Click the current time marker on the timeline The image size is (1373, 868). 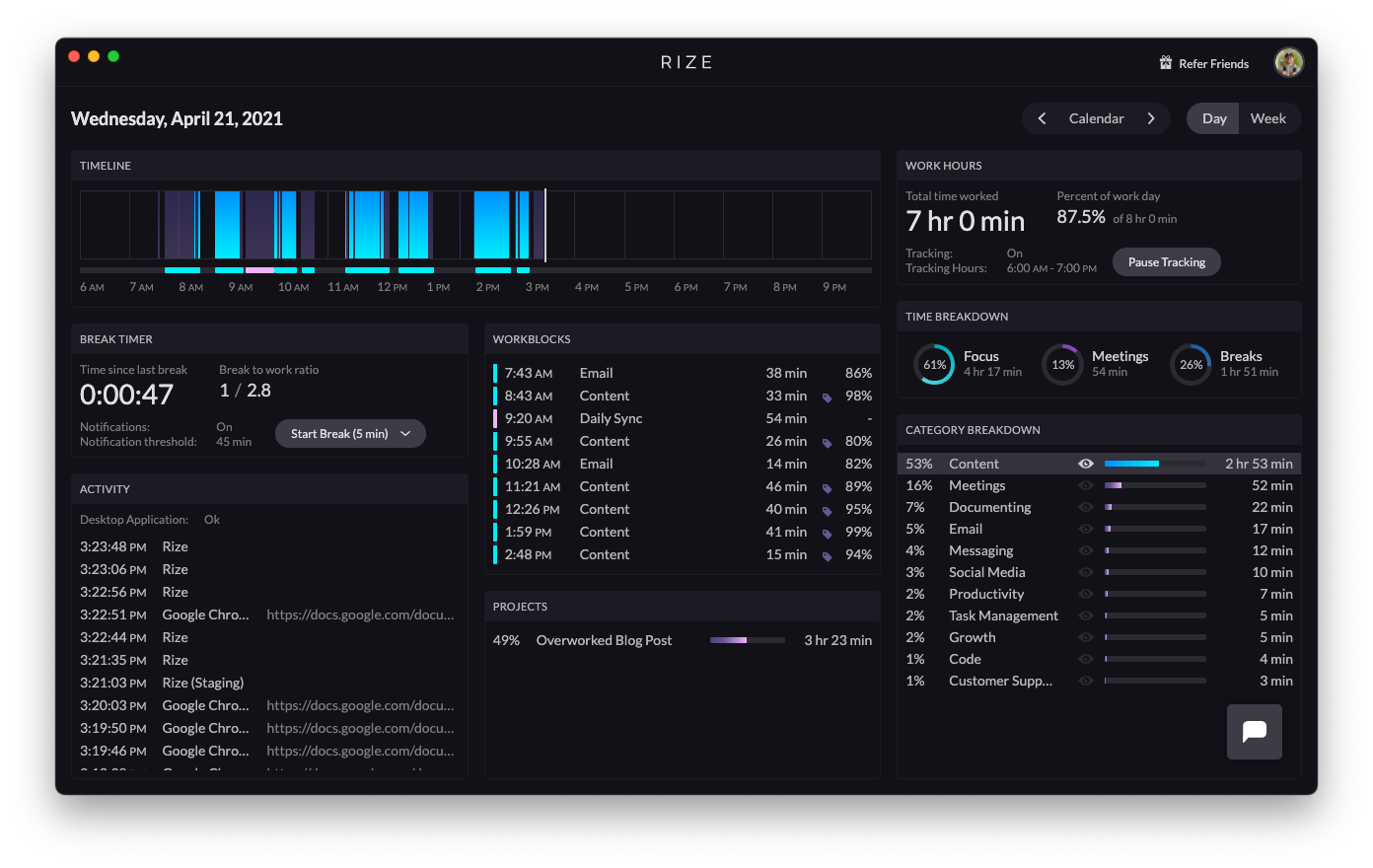click(545, 226)
